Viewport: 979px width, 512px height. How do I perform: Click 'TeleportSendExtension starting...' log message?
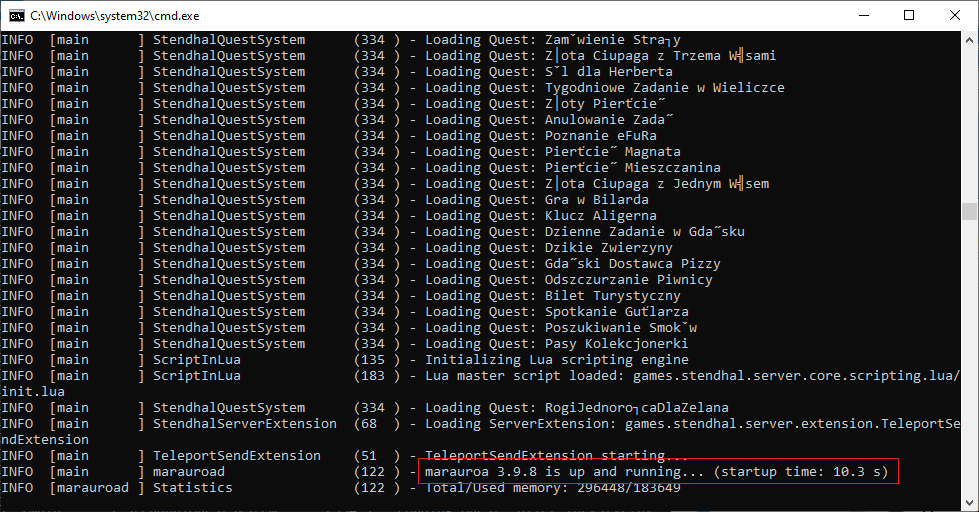click(545, 455)
